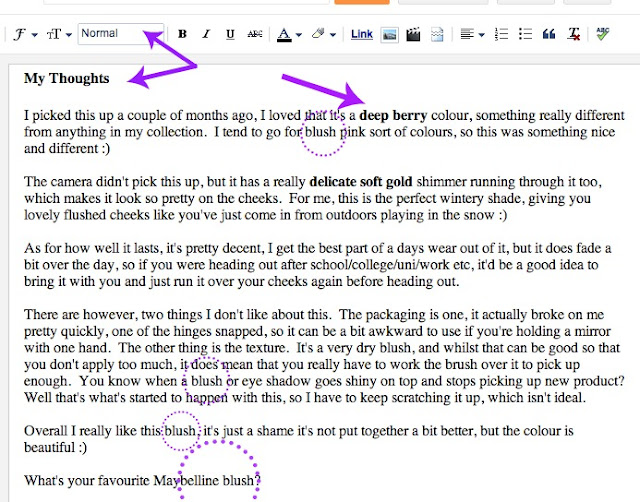Place cursor at the My Thoughts heading
Screen dimensions: 640x502
pyautogui.click(x=67, y=78)
